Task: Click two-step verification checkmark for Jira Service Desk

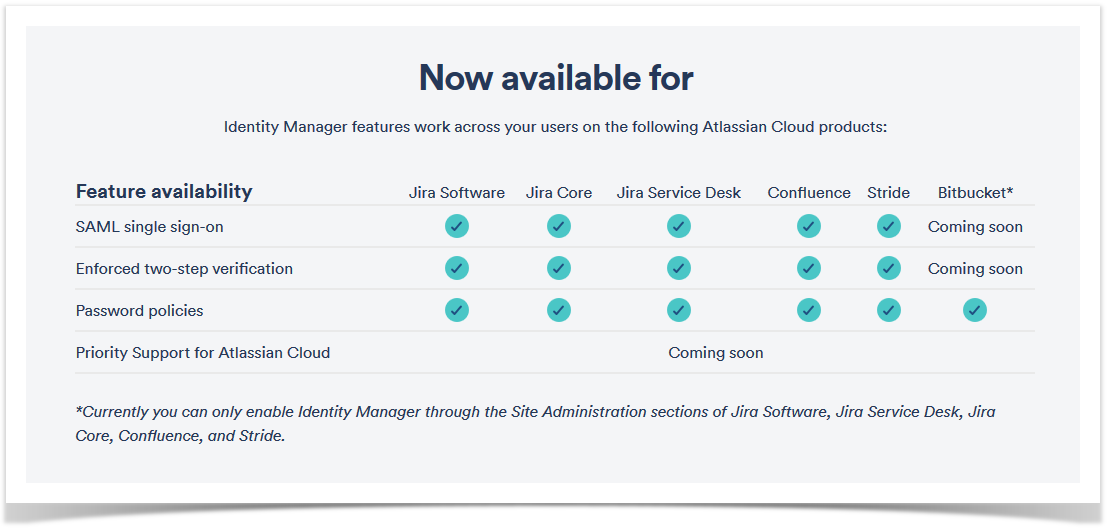Action: [678, 268]
